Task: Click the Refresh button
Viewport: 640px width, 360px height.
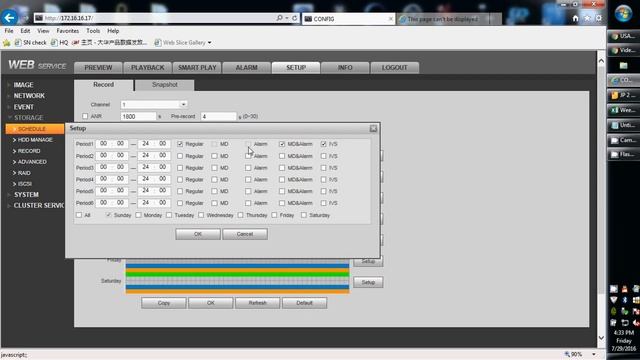Action: 258,303
